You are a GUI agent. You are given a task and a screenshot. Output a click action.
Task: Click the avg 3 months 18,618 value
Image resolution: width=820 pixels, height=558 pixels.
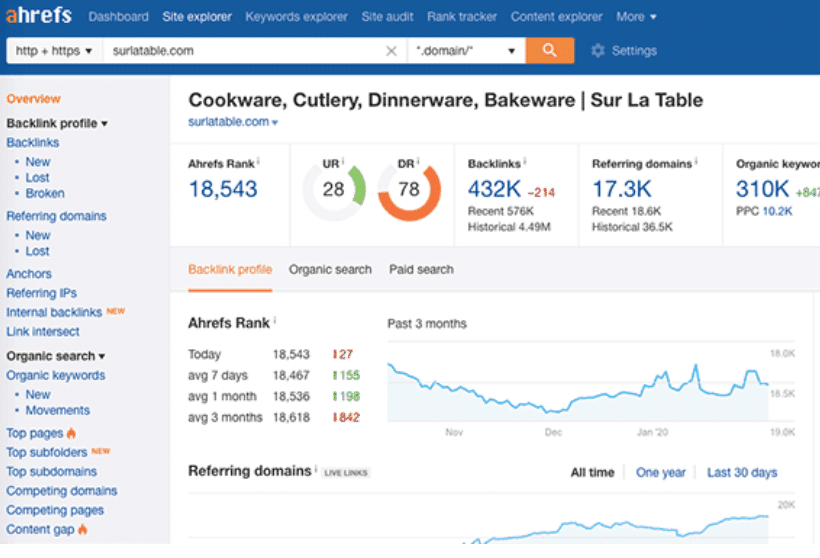(x=291, y=417)
